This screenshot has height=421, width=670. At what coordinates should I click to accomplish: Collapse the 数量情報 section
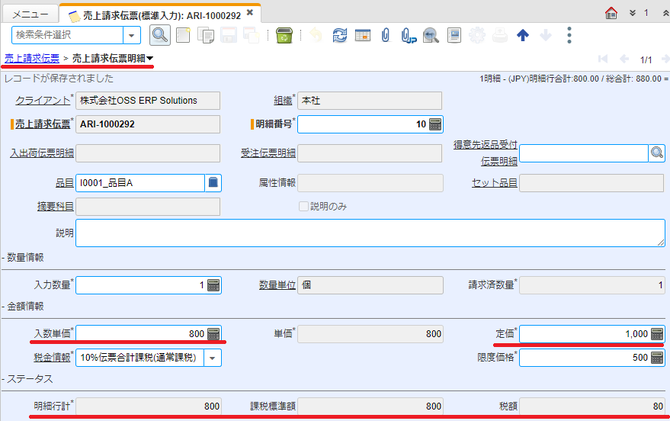tap(23, 258)
